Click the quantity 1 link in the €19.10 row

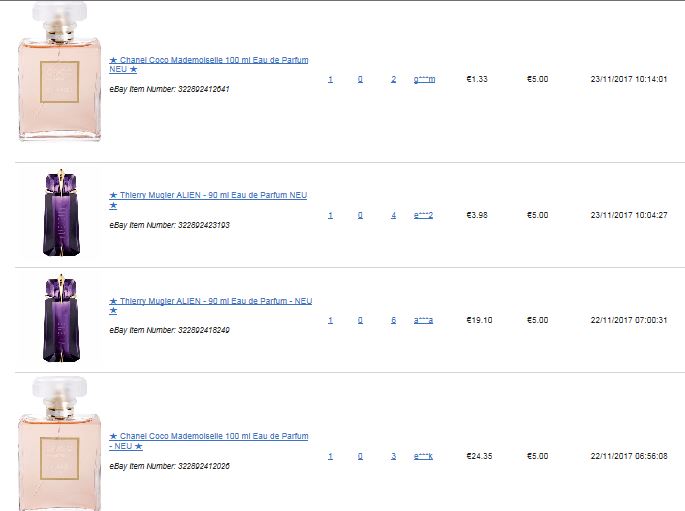pyautogui.click(x=330, y=320)
